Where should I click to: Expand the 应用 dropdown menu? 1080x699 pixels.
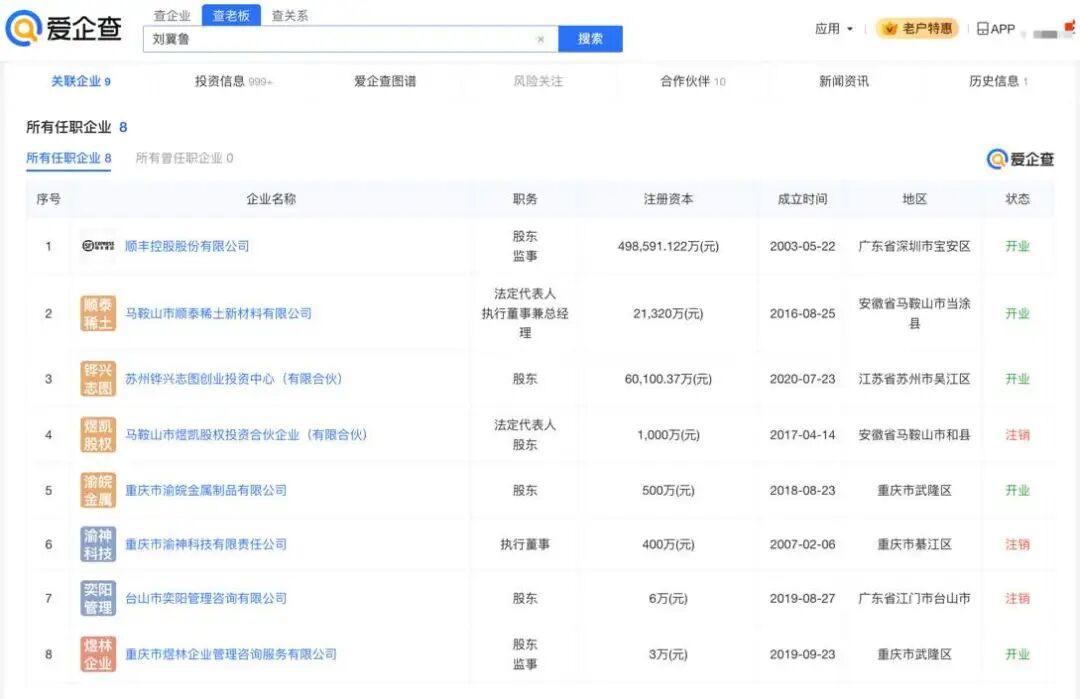(834, 28)
